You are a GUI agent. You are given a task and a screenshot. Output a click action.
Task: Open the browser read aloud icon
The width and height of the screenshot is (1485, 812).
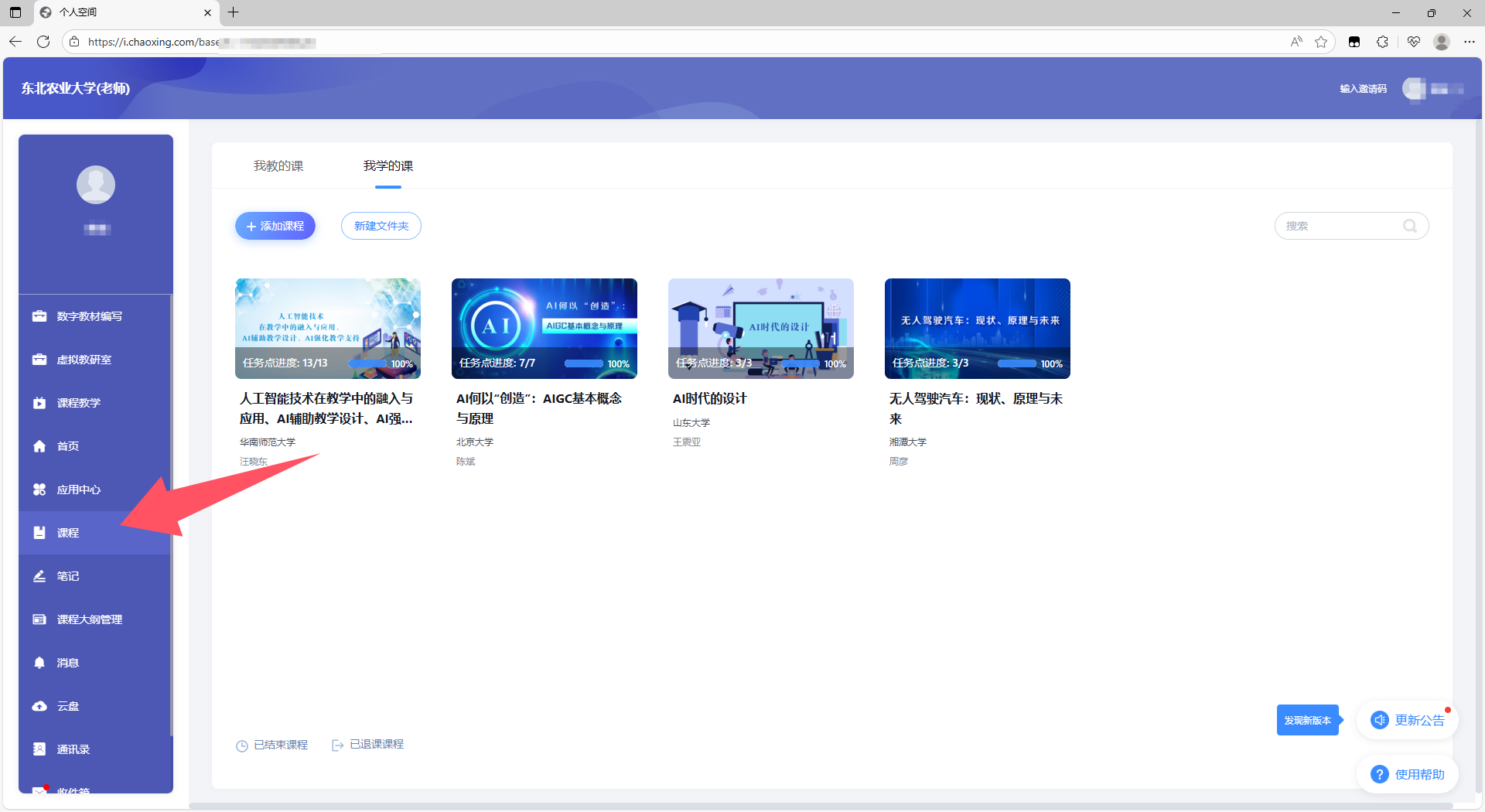[1296, 42]
